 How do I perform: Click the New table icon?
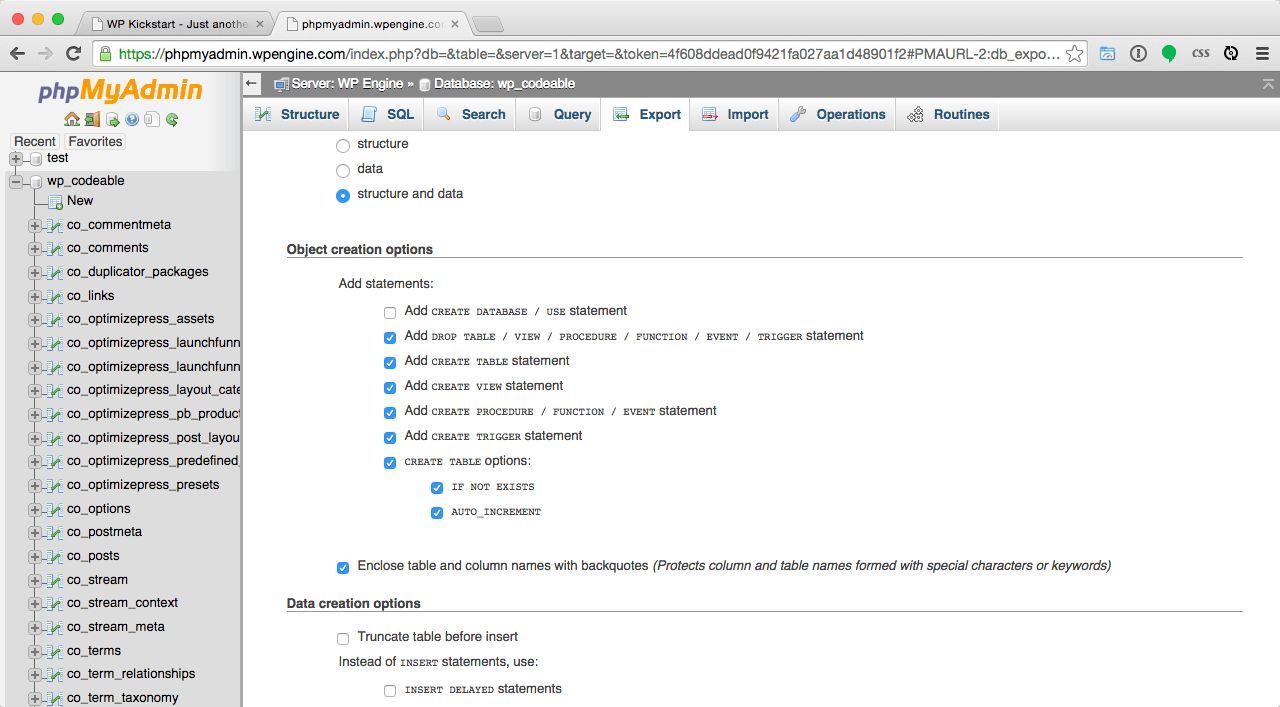click(56, 201)
